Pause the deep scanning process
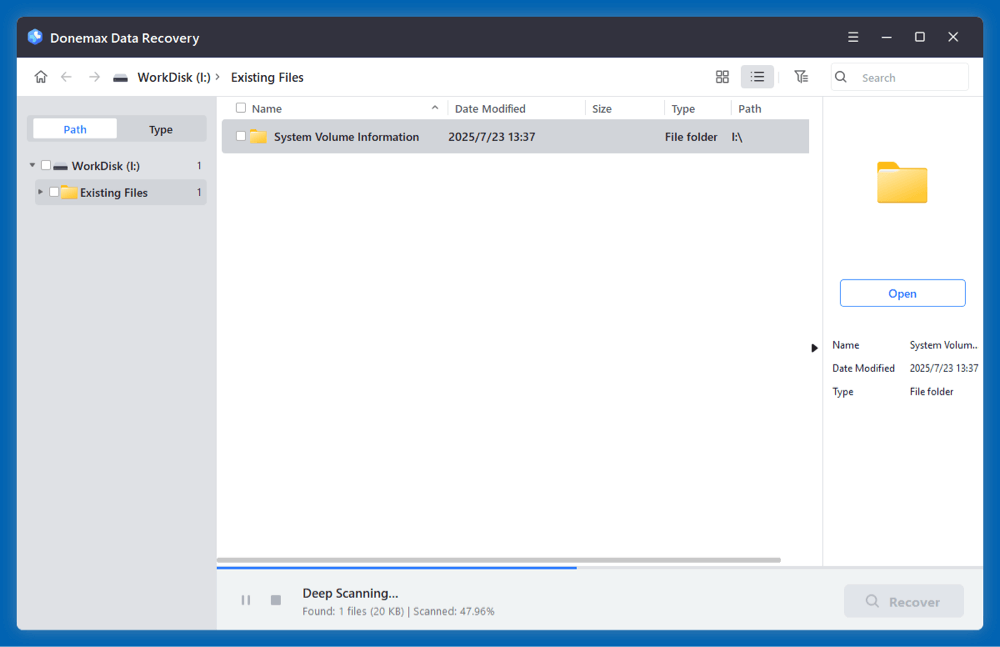 click(x=245, y=600)
